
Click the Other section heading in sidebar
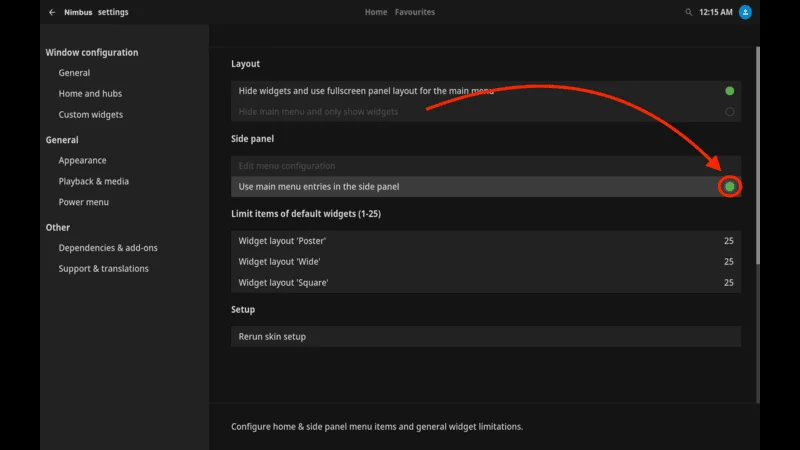click(x=58, y=228)
